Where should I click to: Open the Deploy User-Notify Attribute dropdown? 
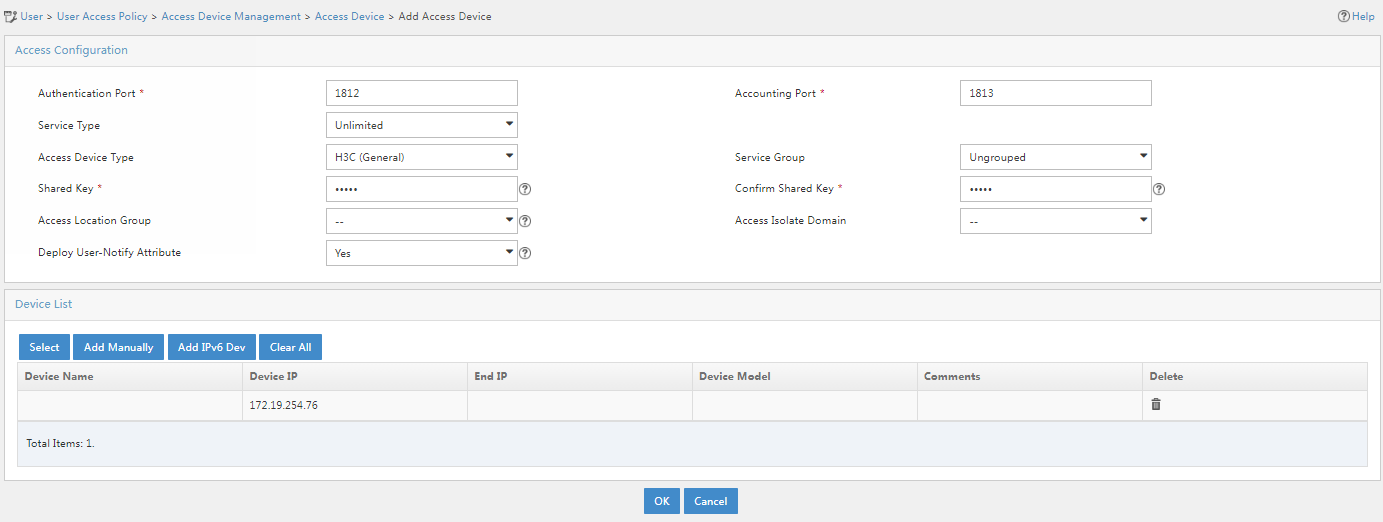[x=422, y=253]
